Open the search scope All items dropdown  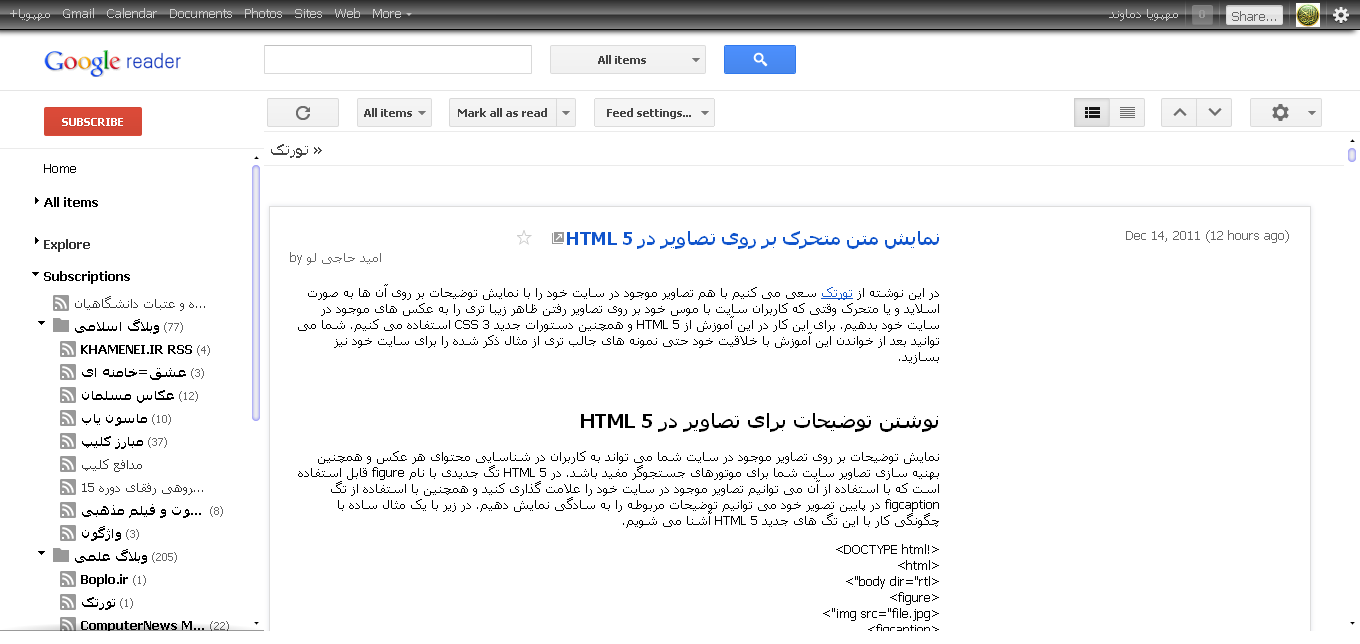coord(628,60)
